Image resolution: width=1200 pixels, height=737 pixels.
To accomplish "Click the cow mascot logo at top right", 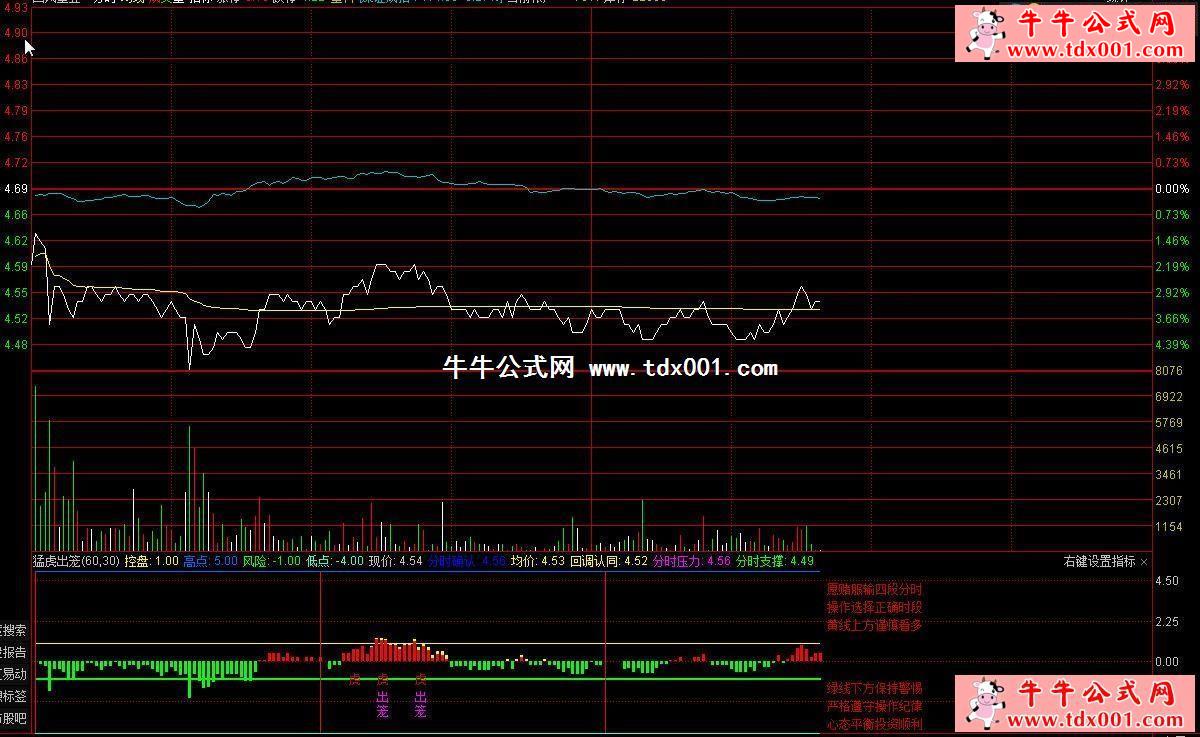I will click(x=986, y=33).
